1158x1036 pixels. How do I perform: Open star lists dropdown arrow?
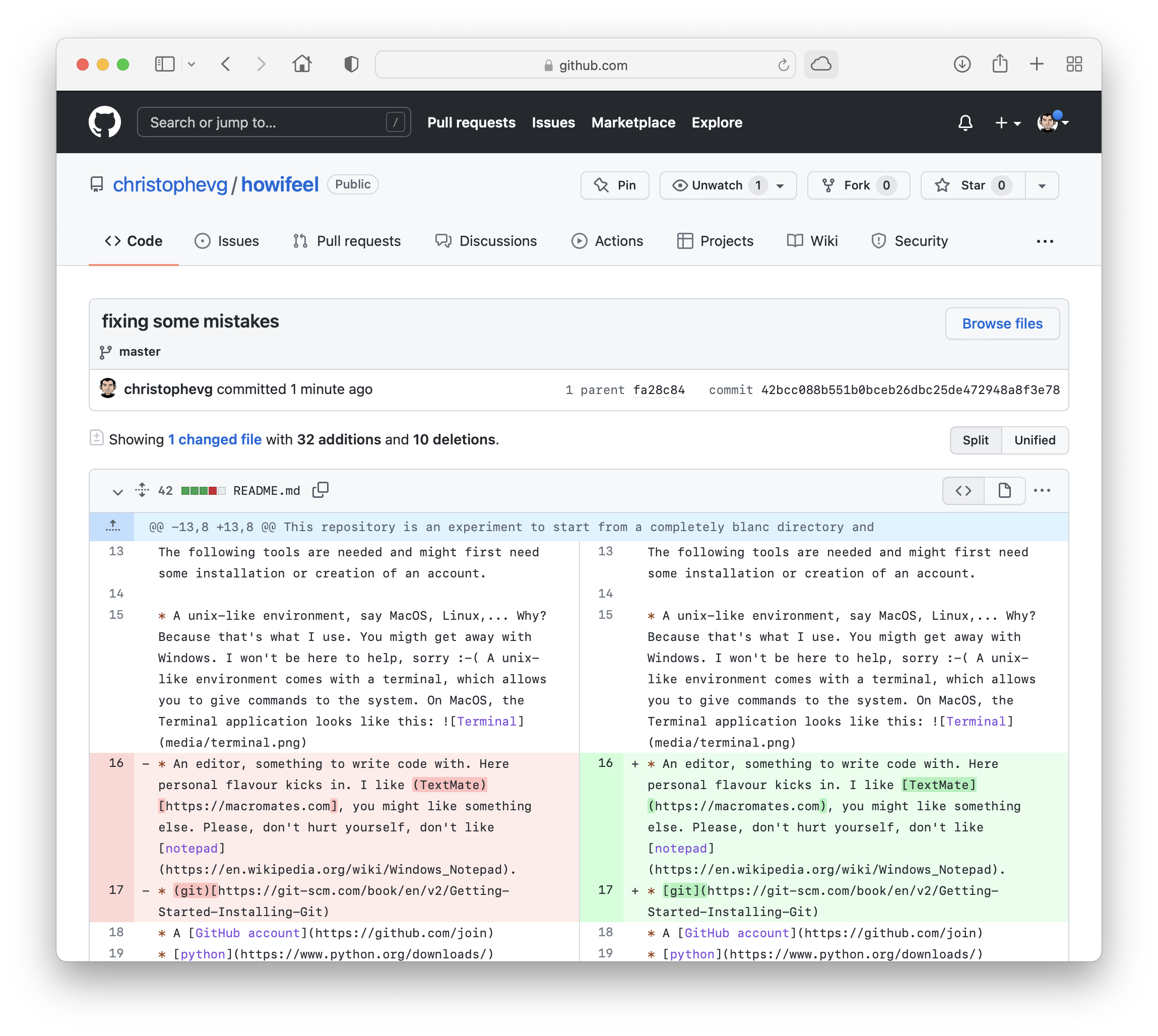[x=1042, y=185]
